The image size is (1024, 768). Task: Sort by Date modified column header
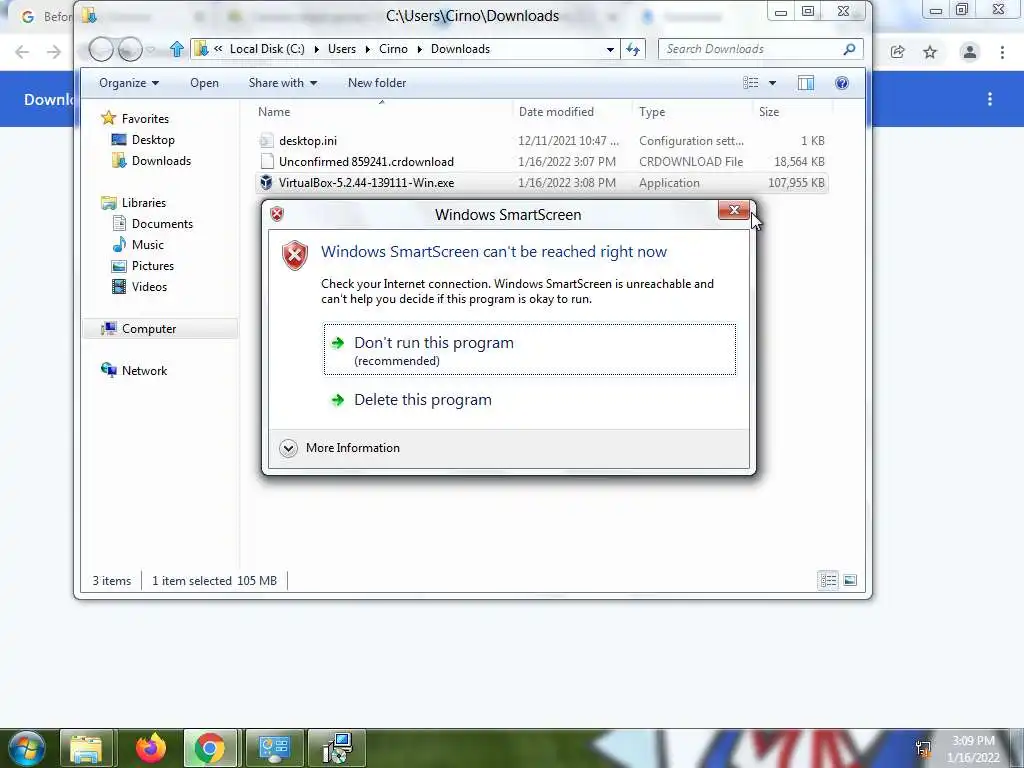click(572, 112)
